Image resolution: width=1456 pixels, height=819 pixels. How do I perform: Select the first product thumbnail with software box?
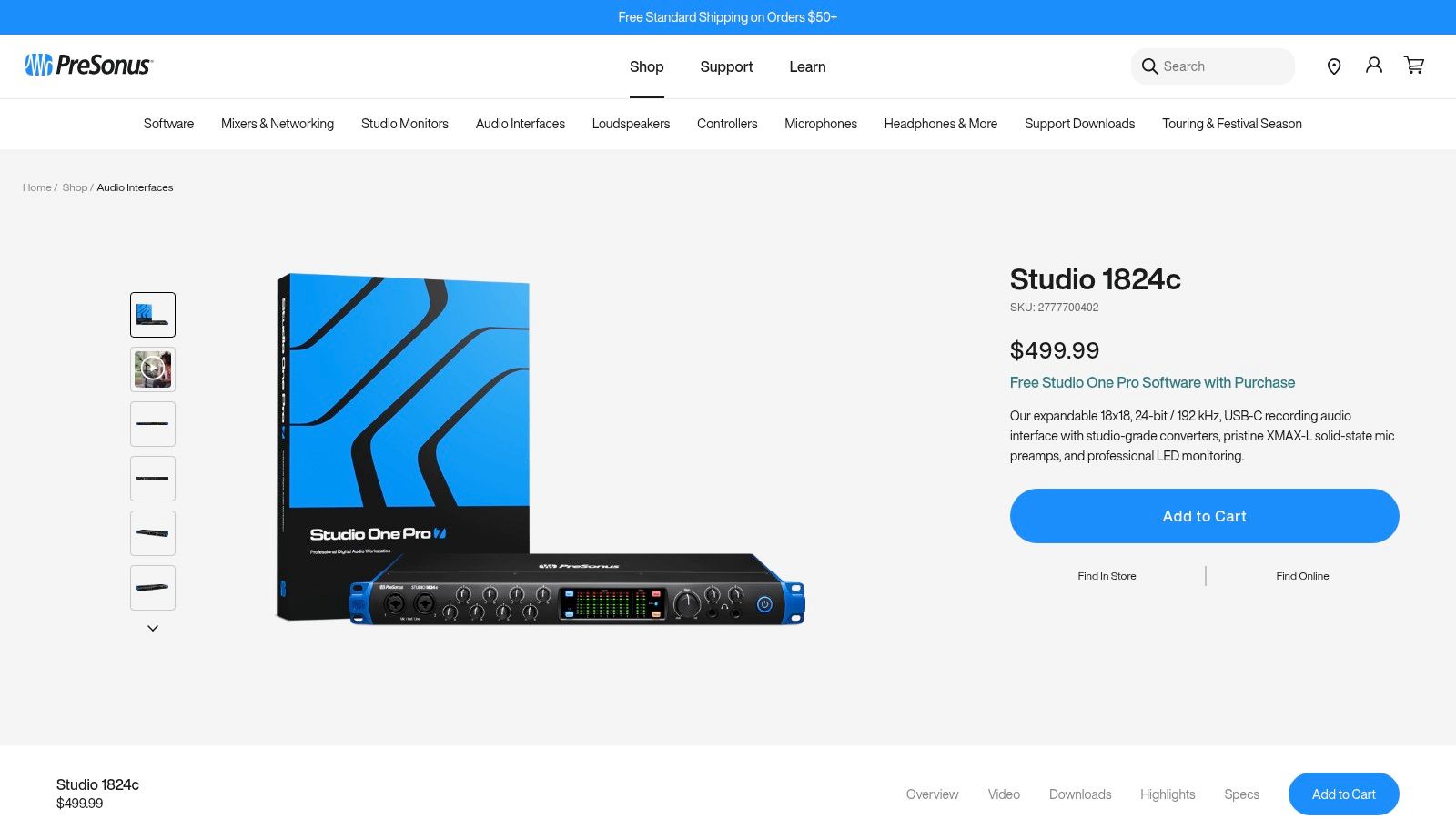(153, 315)
